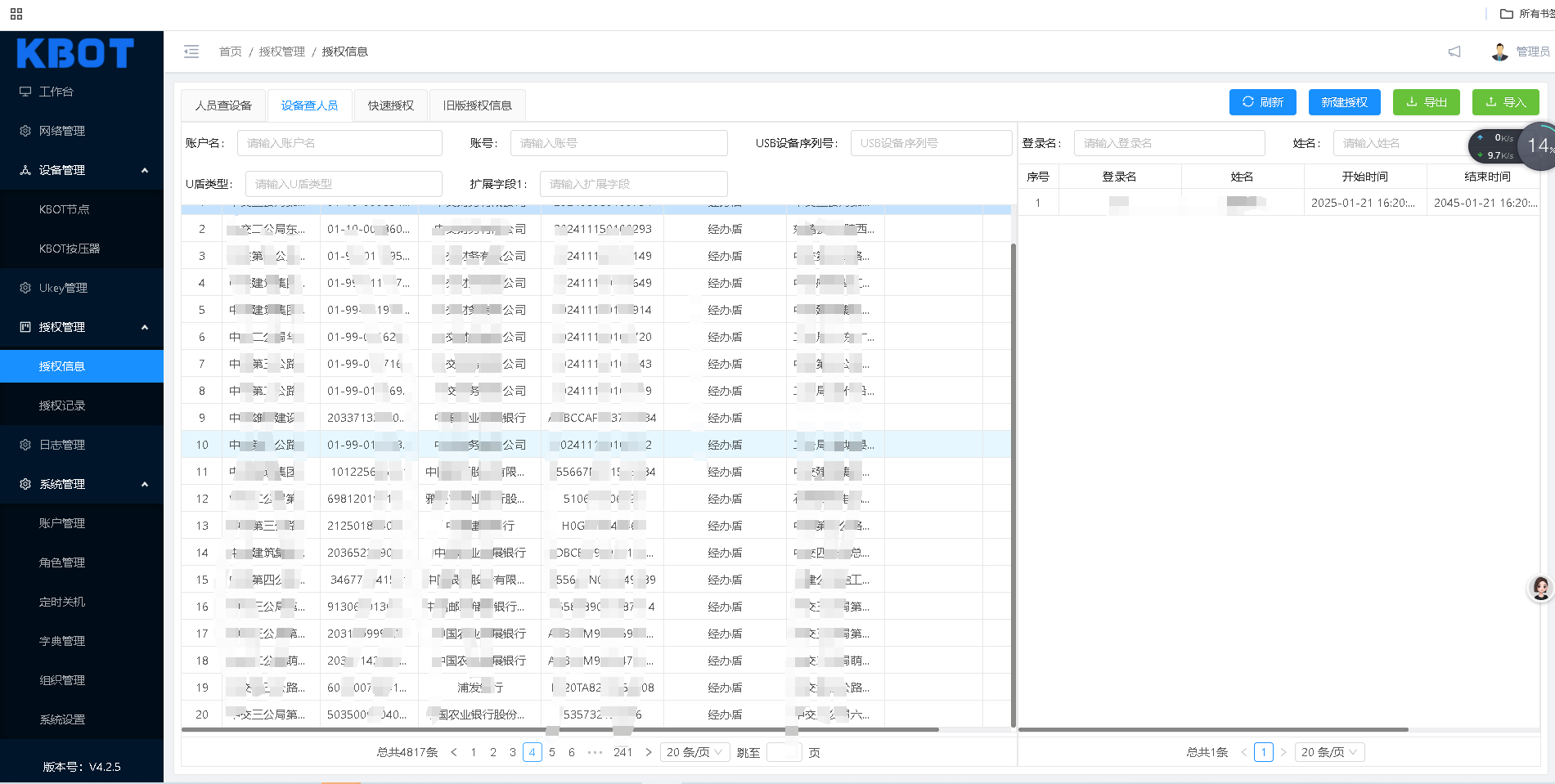Click the 工作台 monitor icon
Screen dimensions: 1555x784
pyautogui.click(x=25, y=92)
